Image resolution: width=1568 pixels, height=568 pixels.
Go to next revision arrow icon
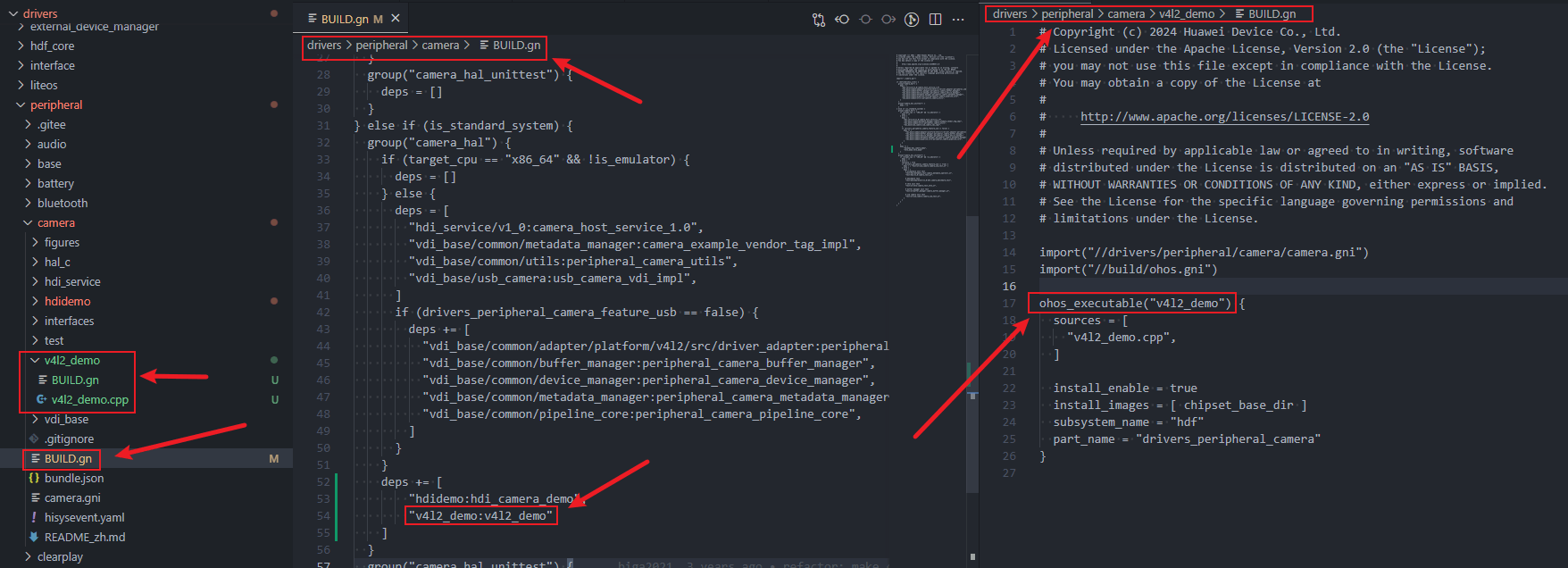(x=888, y=19)
